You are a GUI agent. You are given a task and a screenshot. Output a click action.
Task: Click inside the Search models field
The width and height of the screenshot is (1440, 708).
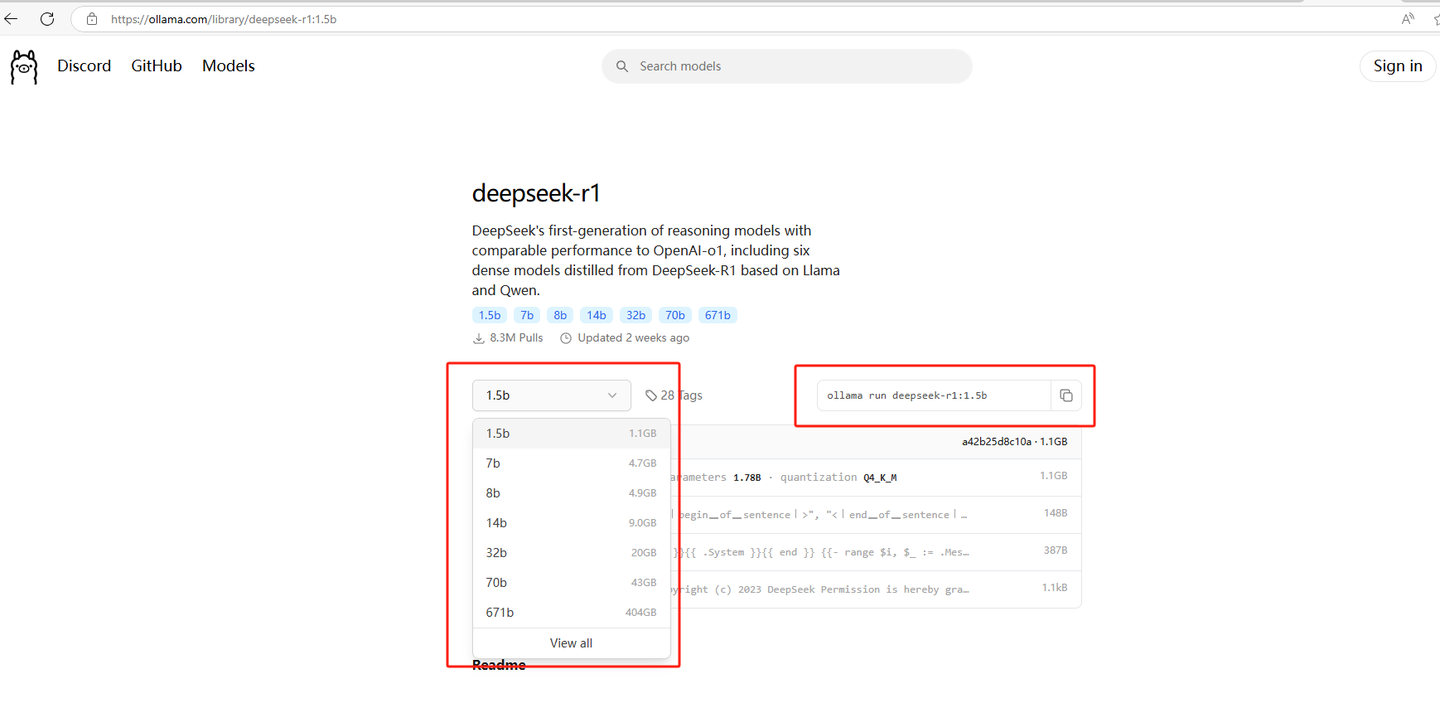[786, 65]
